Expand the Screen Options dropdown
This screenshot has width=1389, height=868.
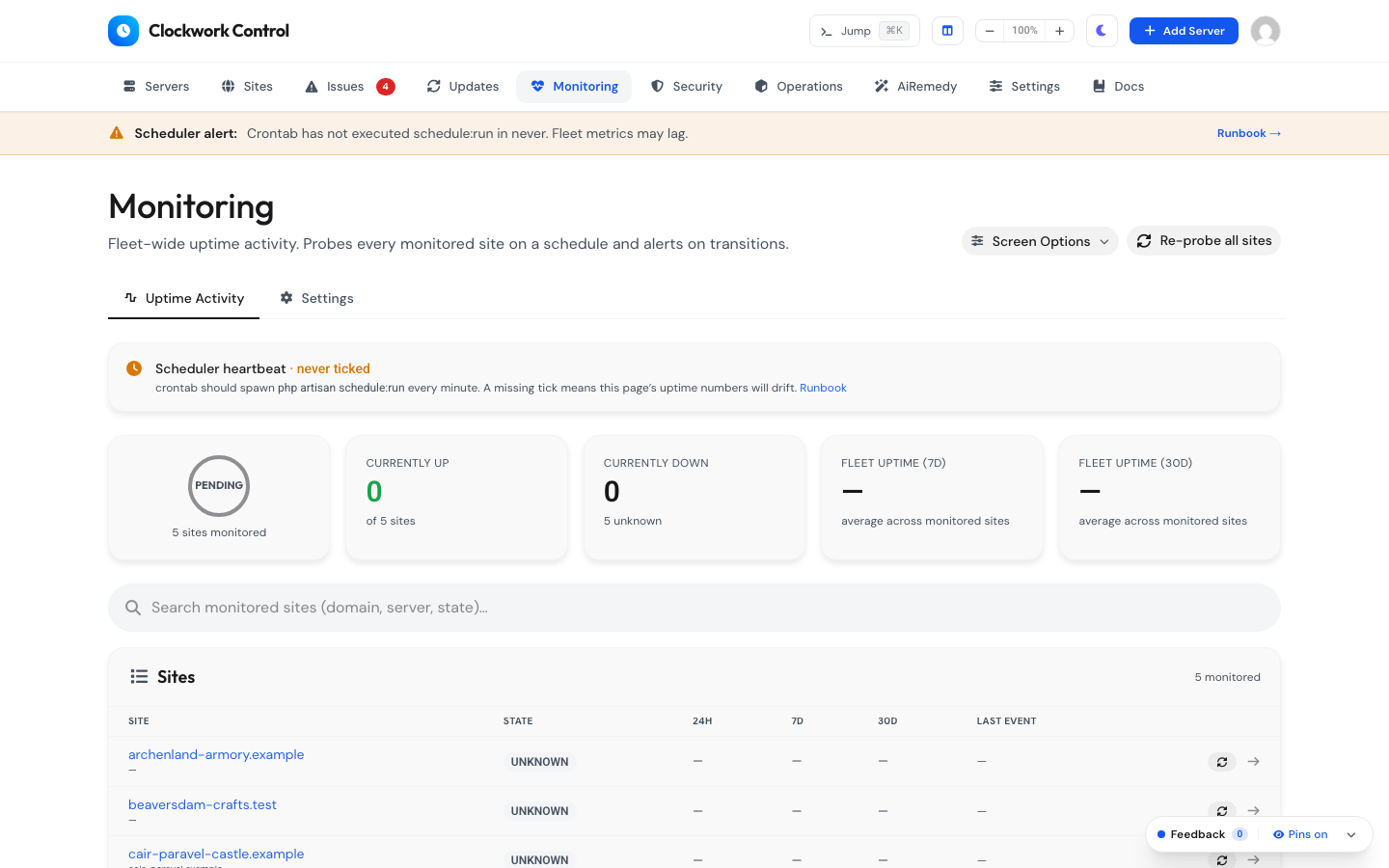[1040, 241]
